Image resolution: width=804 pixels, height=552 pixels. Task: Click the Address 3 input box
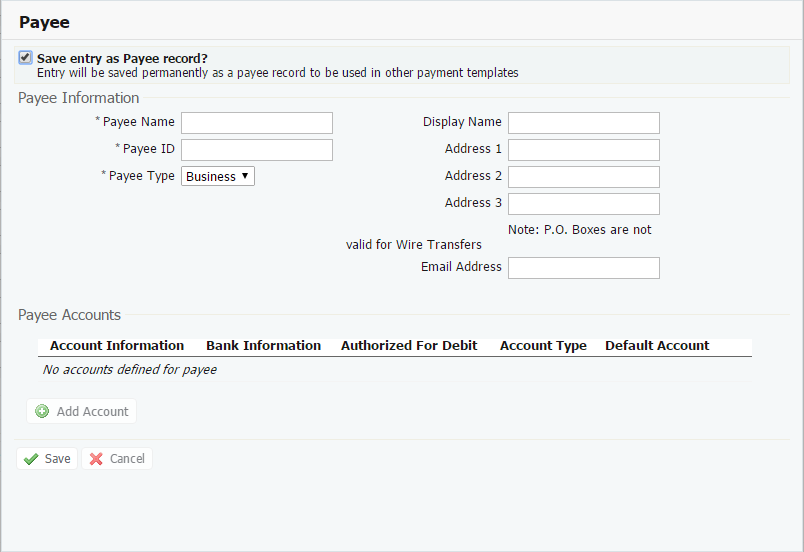pyautogui.click(x=583, y=204)
